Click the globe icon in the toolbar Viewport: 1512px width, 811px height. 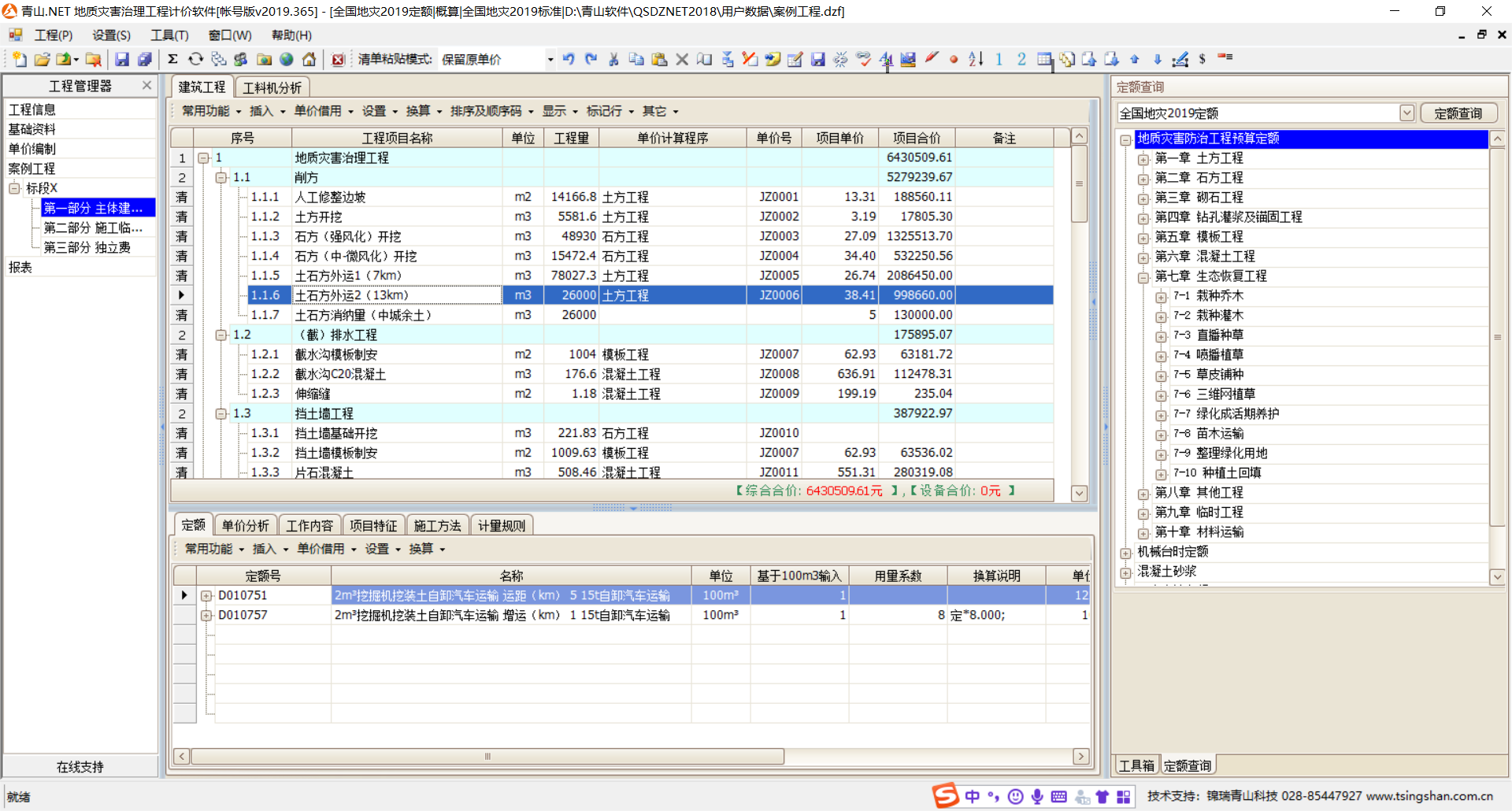287,59
